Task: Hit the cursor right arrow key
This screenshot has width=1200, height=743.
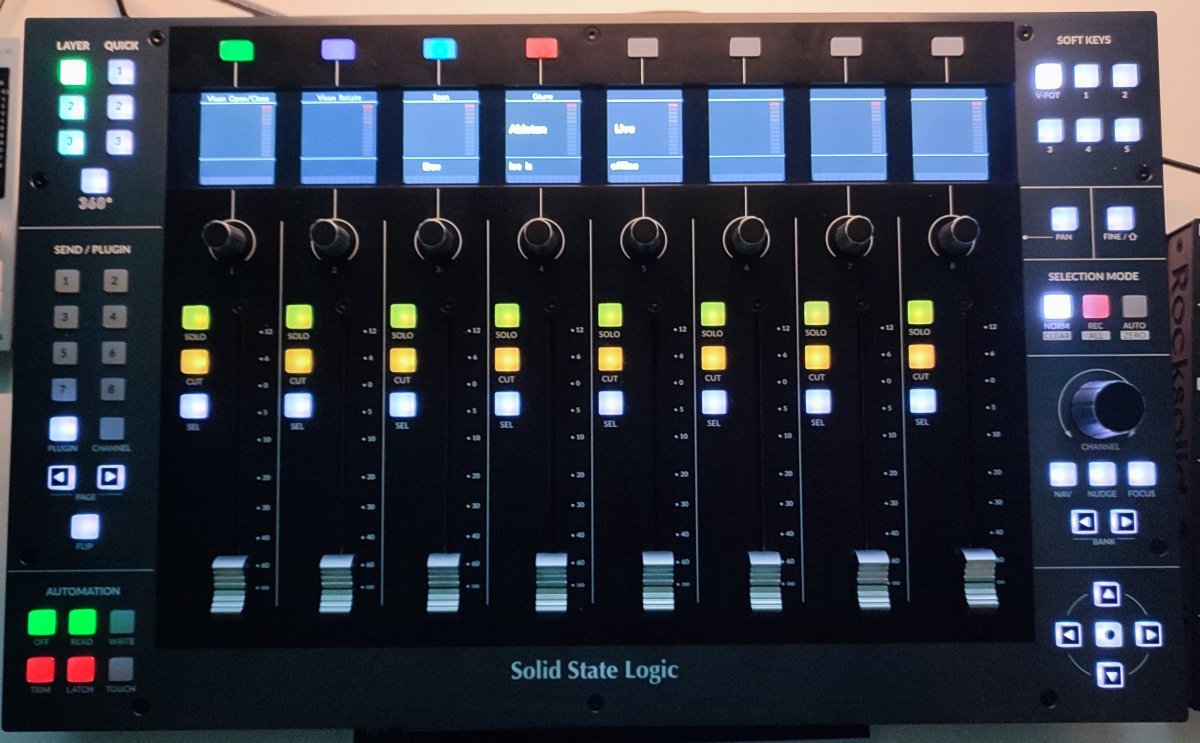Action: [1149, 634]
